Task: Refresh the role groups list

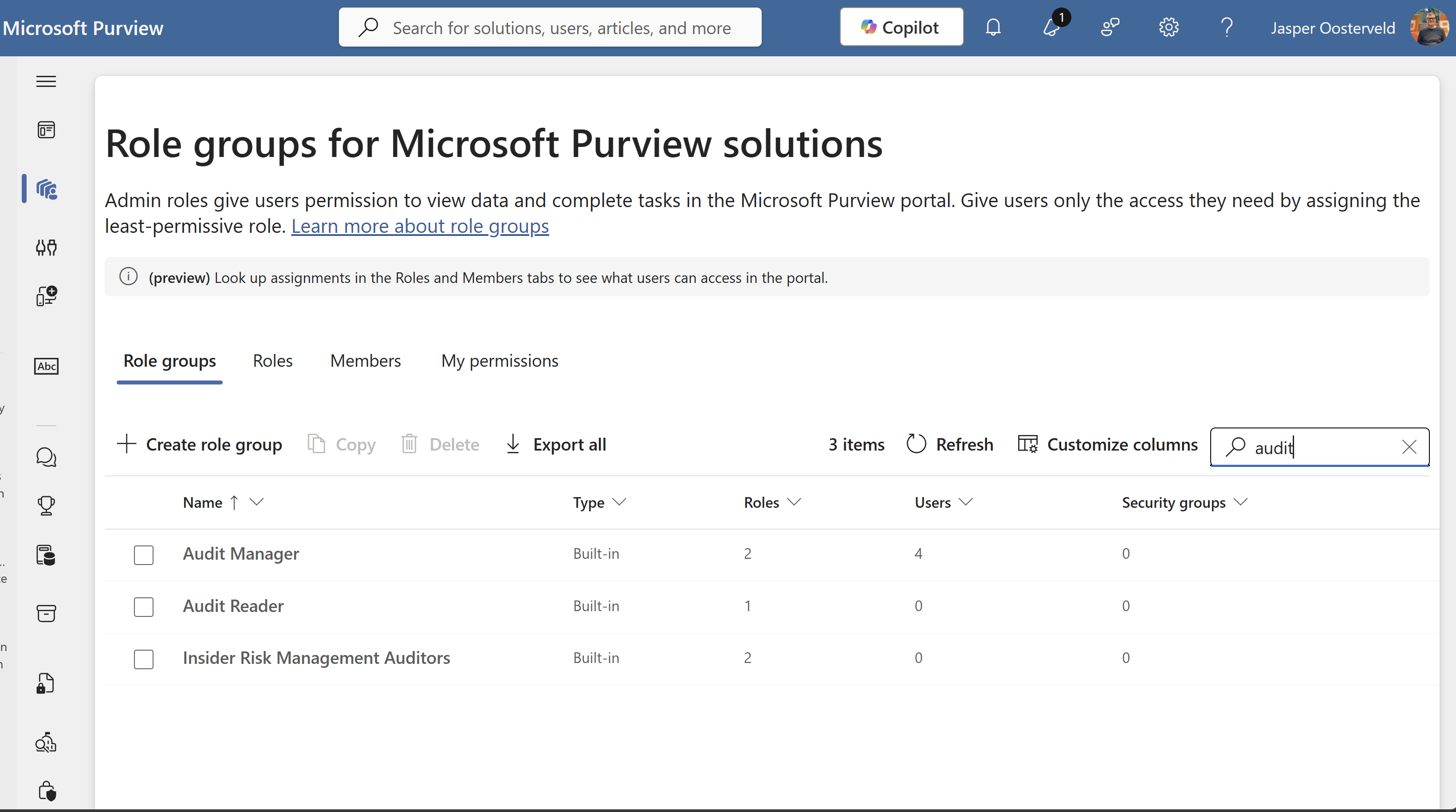Action: coord(949,445)
